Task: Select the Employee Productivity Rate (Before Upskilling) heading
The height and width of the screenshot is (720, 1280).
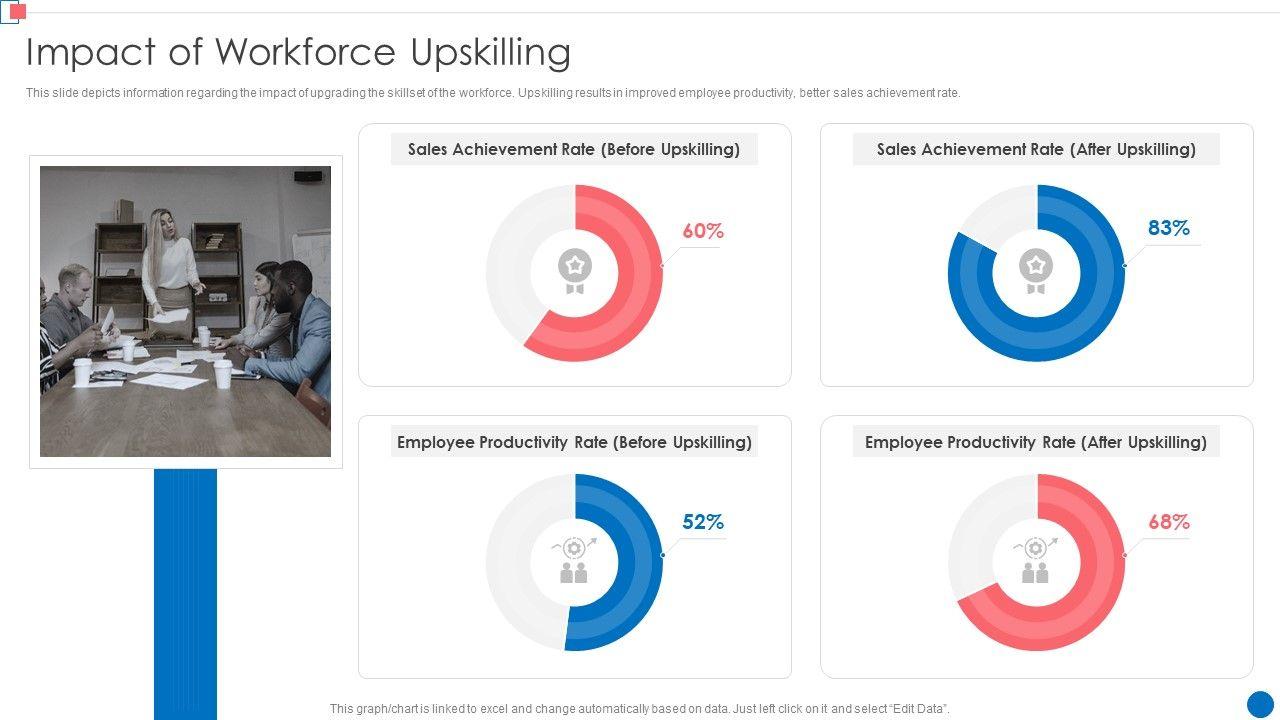Action: pos(574,442)
